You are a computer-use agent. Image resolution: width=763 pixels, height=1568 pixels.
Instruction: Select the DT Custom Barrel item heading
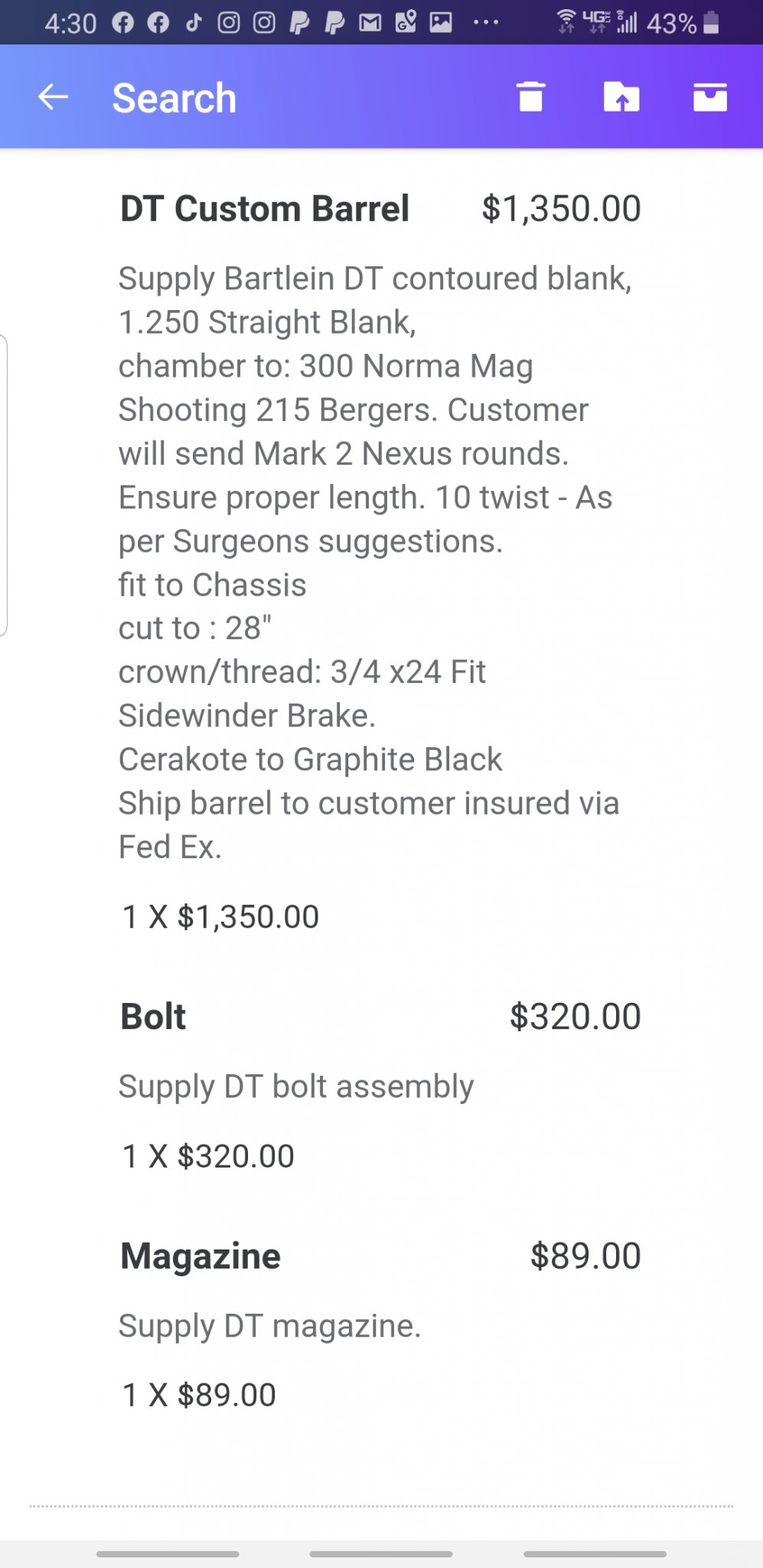point(265,209)
